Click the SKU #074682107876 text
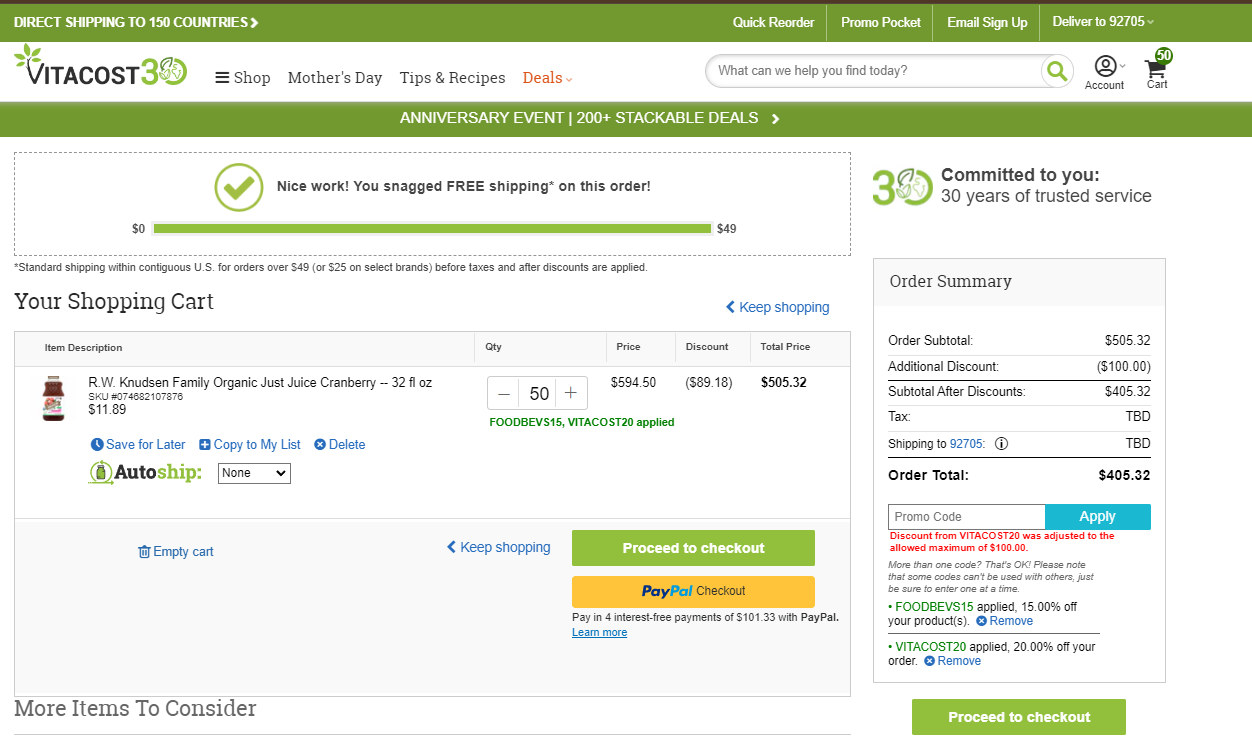The image size is (1252, 737). (x=136, y=397)
